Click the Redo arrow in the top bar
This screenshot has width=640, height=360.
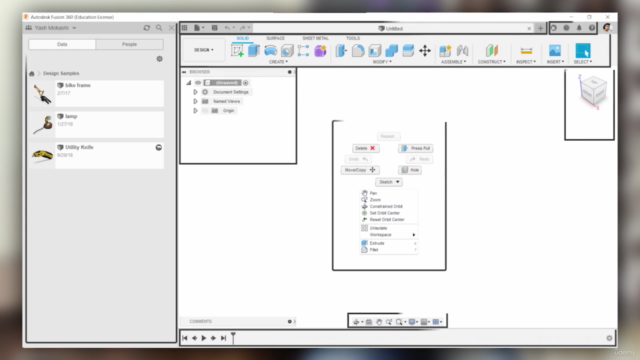pyautogui.click(x=242, y=28)
